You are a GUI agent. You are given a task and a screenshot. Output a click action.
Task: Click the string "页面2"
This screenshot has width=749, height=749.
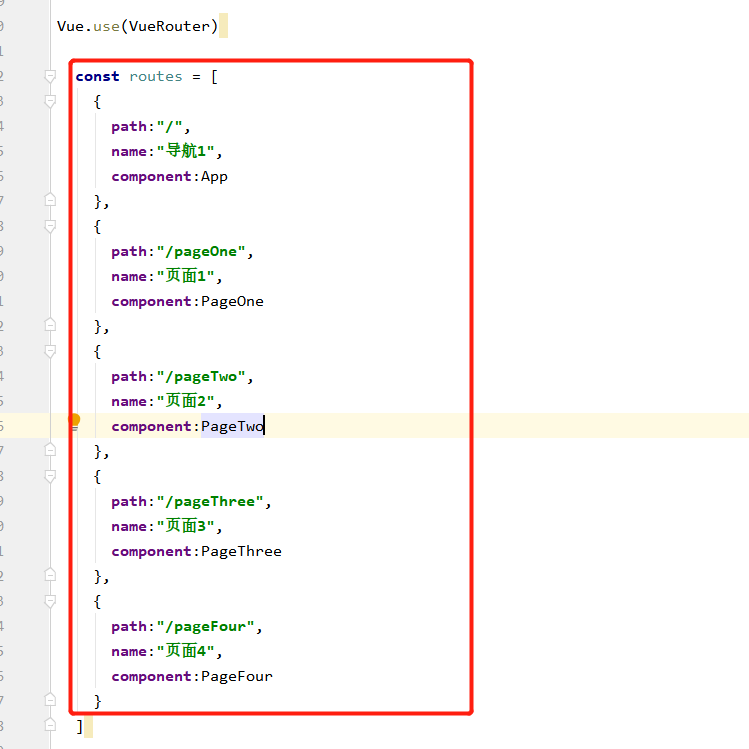click(x=185, y=401)
